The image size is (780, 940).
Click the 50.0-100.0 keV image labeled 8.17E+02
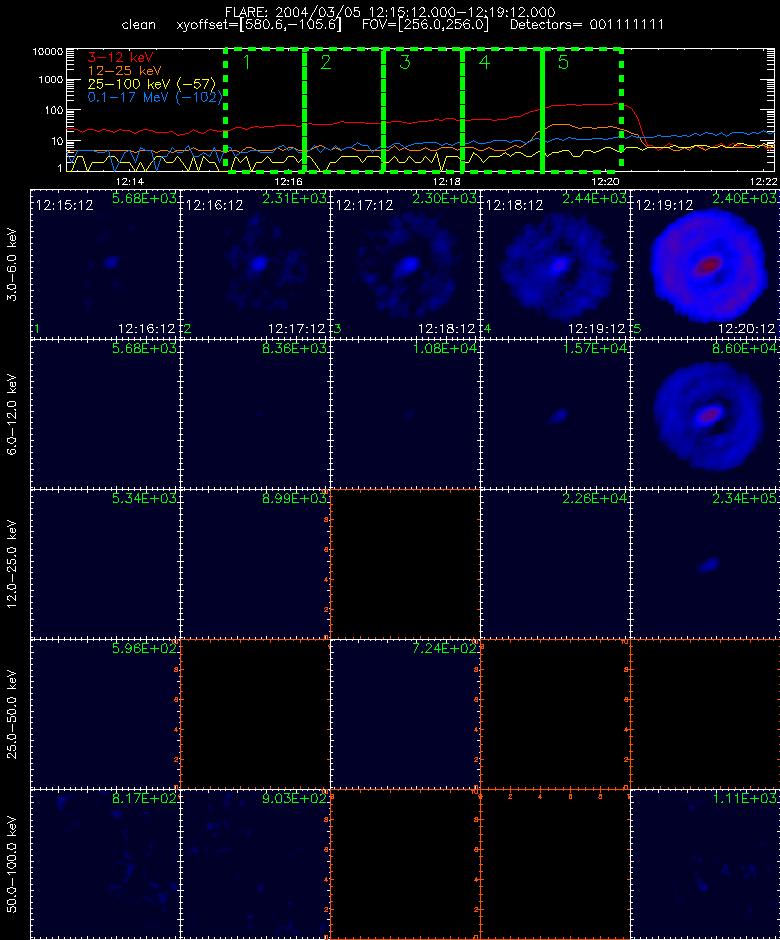[x=106, y=864]
